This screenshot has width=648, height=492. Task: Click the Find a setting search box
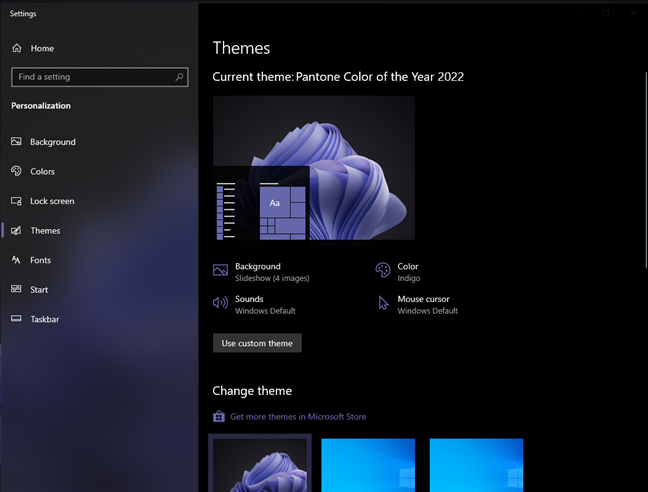click(100, 77)
